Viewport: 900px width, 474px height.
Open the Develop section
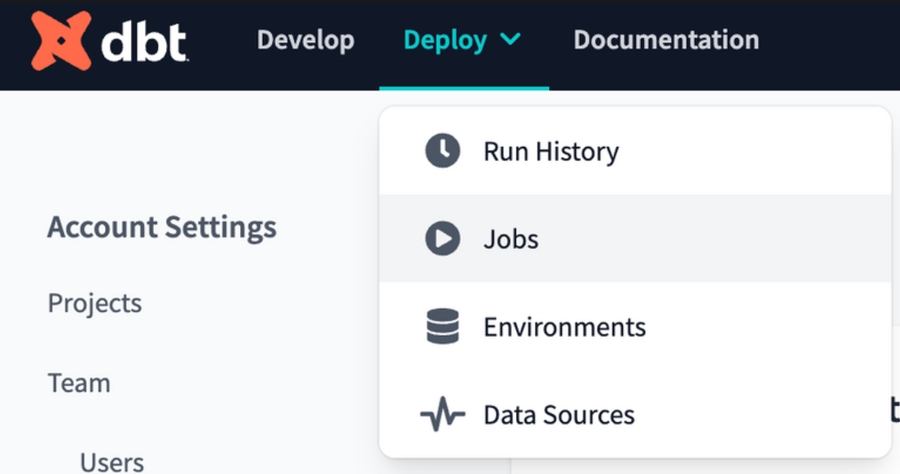tap(305, 40)
